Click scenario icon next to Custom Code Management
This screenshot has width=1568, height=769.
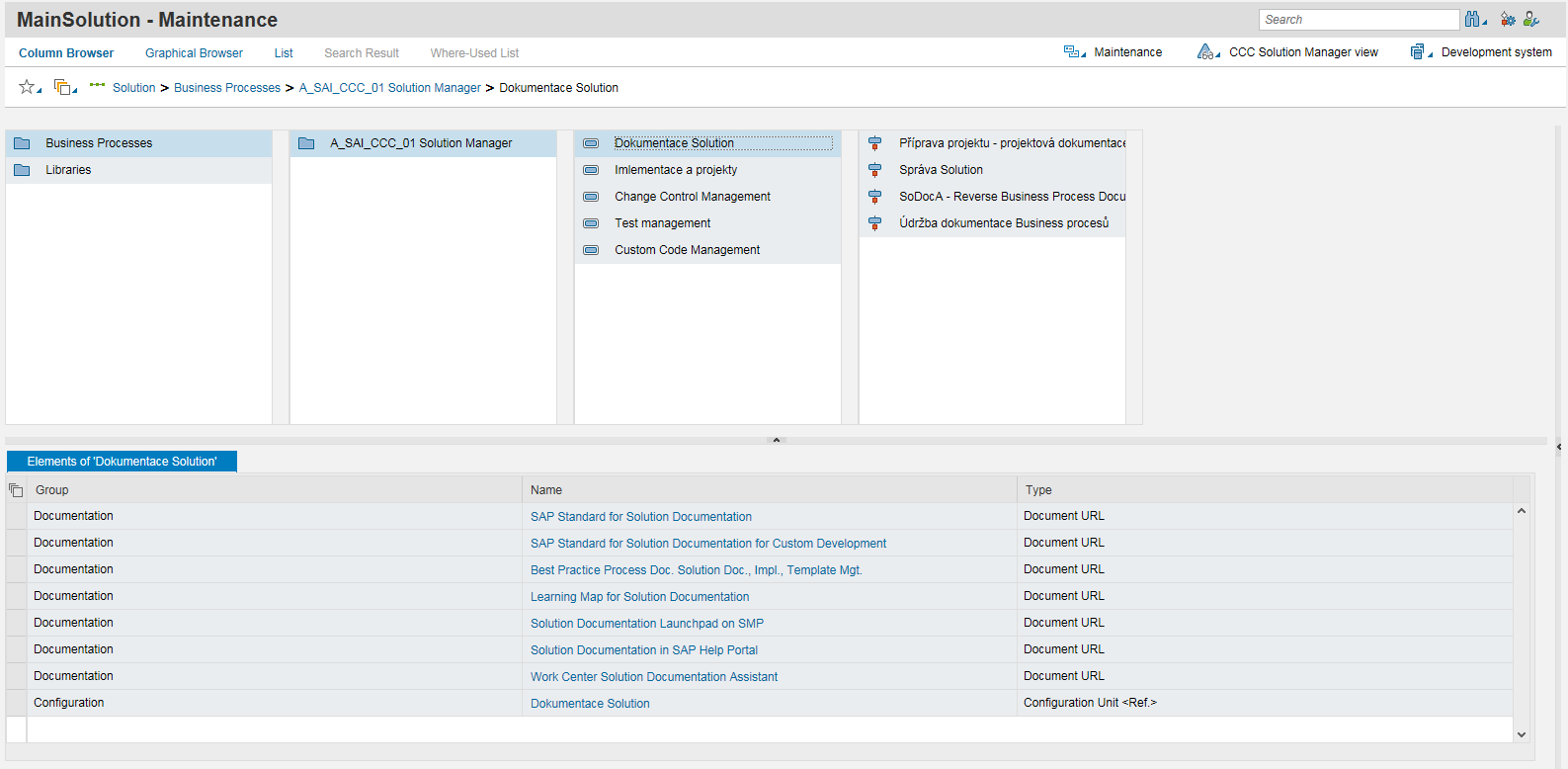click(591, 250)
